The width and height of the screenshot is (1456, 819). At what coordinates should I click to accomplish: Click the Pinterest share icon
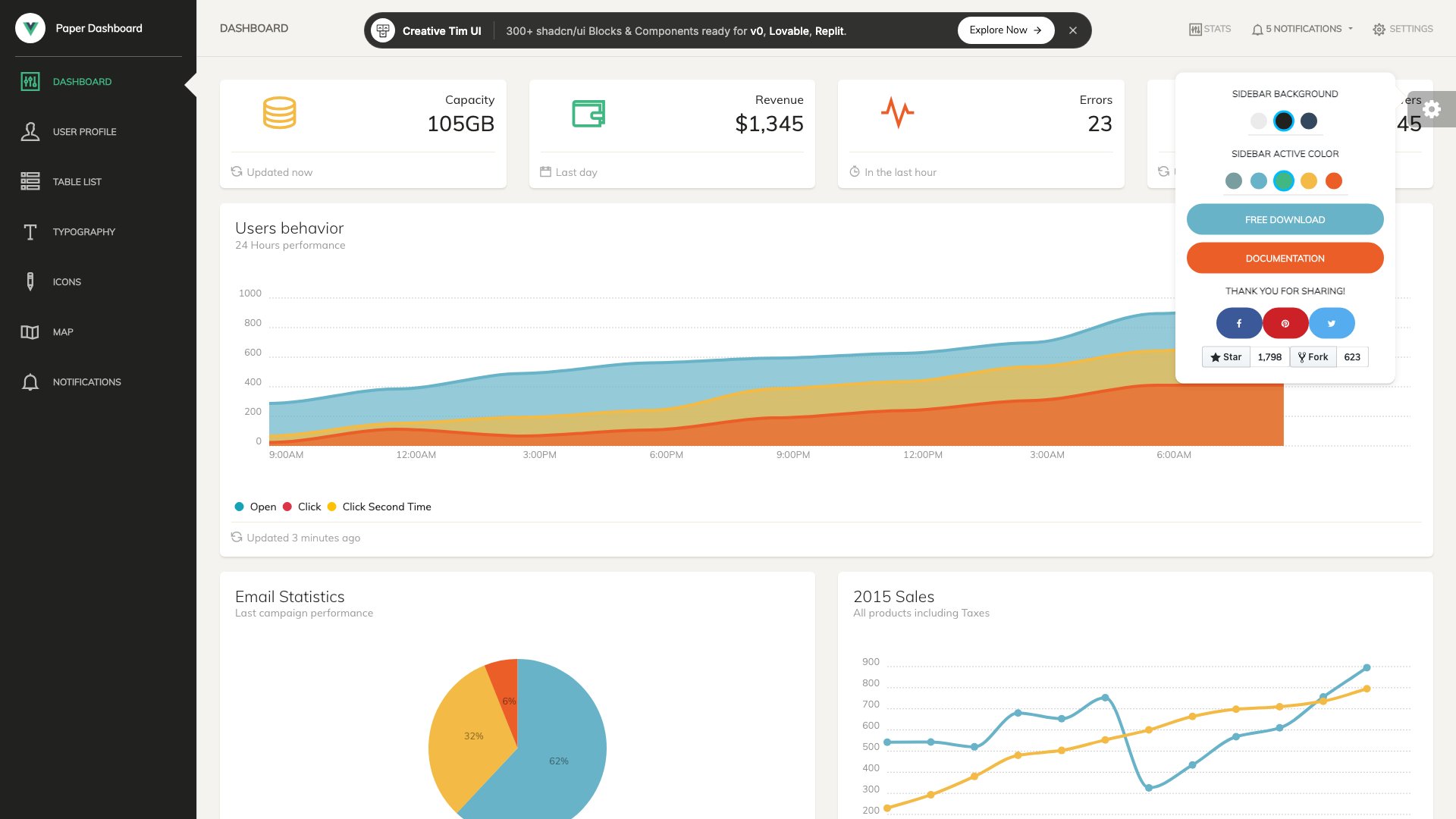[1285, 322]
